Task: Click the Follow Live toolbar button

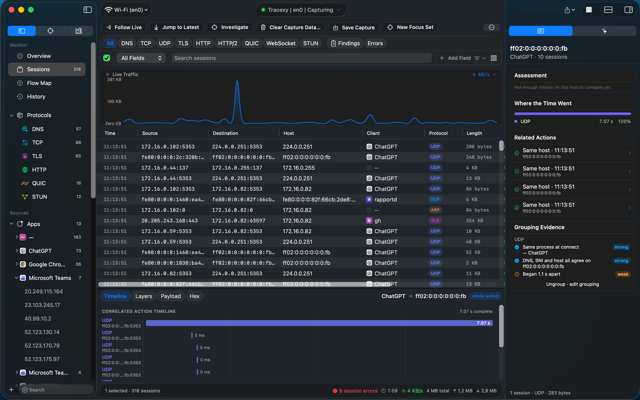Action: (x=124, y=27)
